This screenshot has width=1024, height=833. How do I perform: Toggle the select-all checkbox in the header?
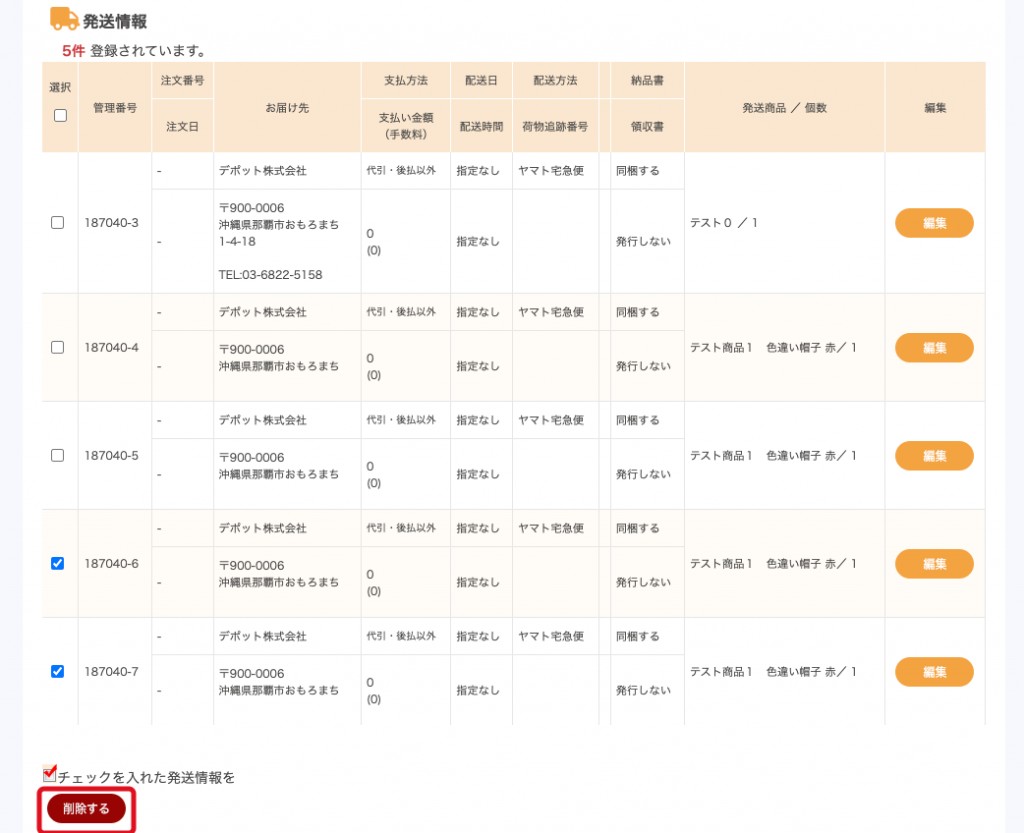(x=60, y=115)
